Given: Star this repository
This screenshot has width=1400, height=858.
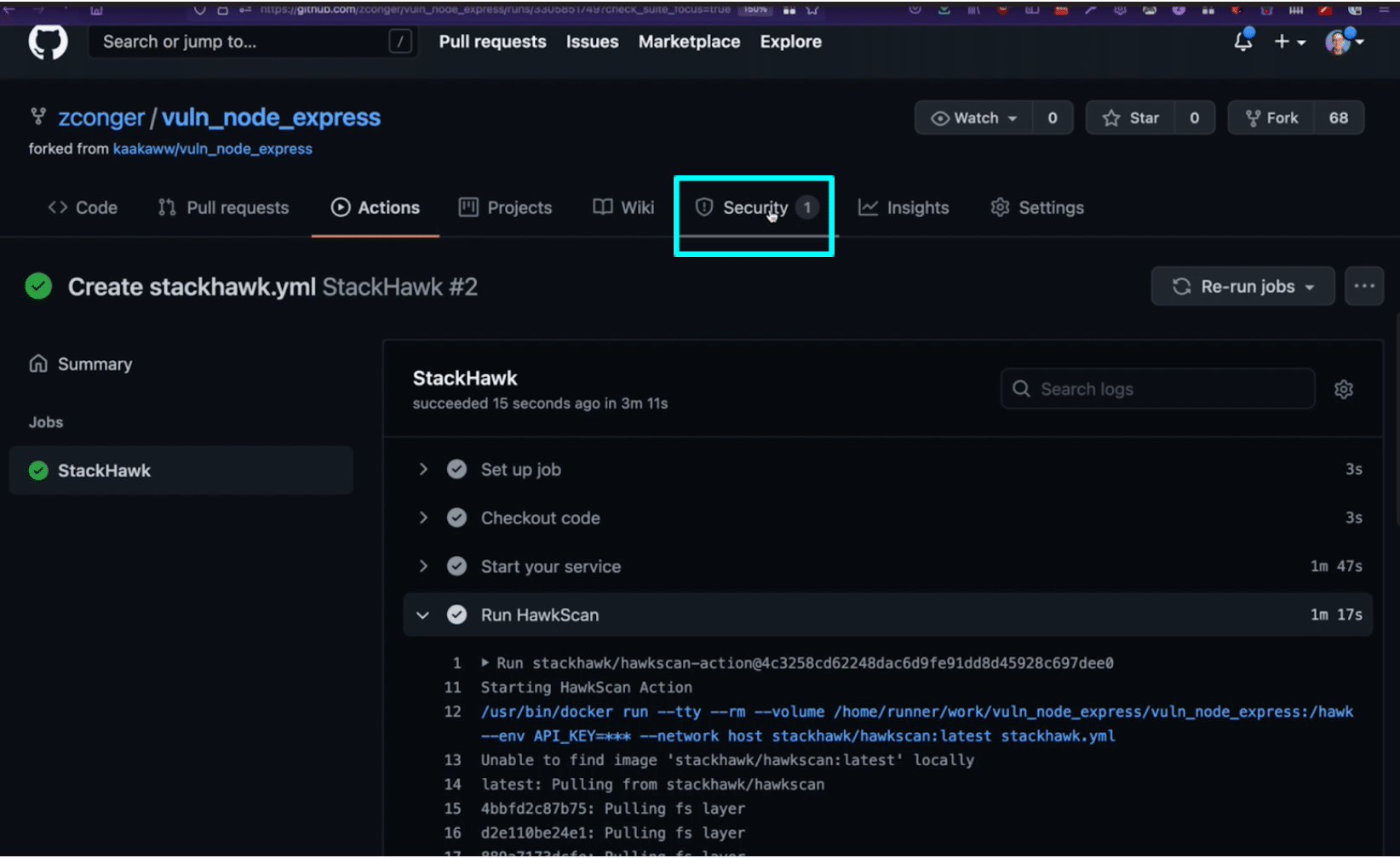Looking at the screenshot, I should coord(1130,118).
